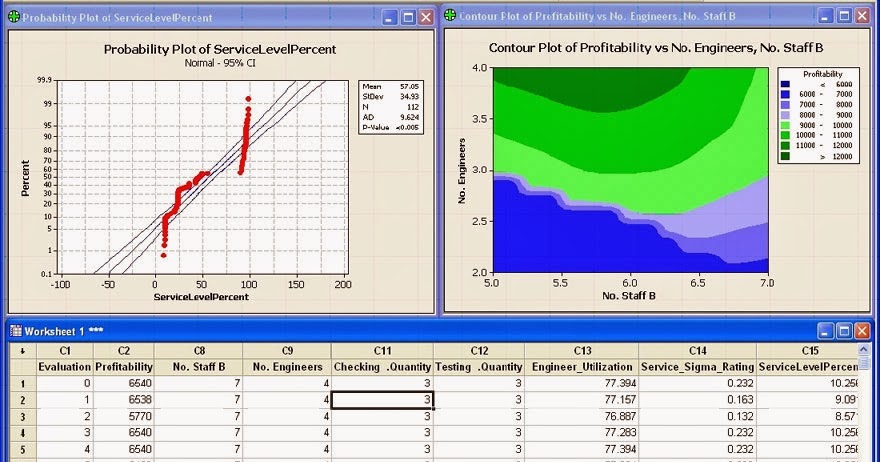
Task: Click the 'Profitability' column name cell
Action: 123,367
